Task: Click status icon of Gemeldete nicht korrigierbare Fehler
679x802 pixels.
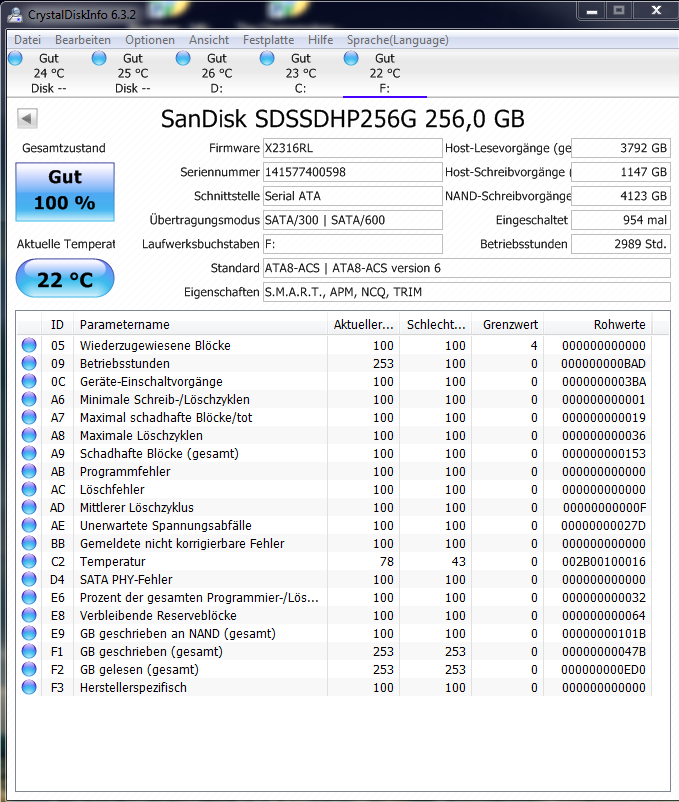Action: click(29, 543)
